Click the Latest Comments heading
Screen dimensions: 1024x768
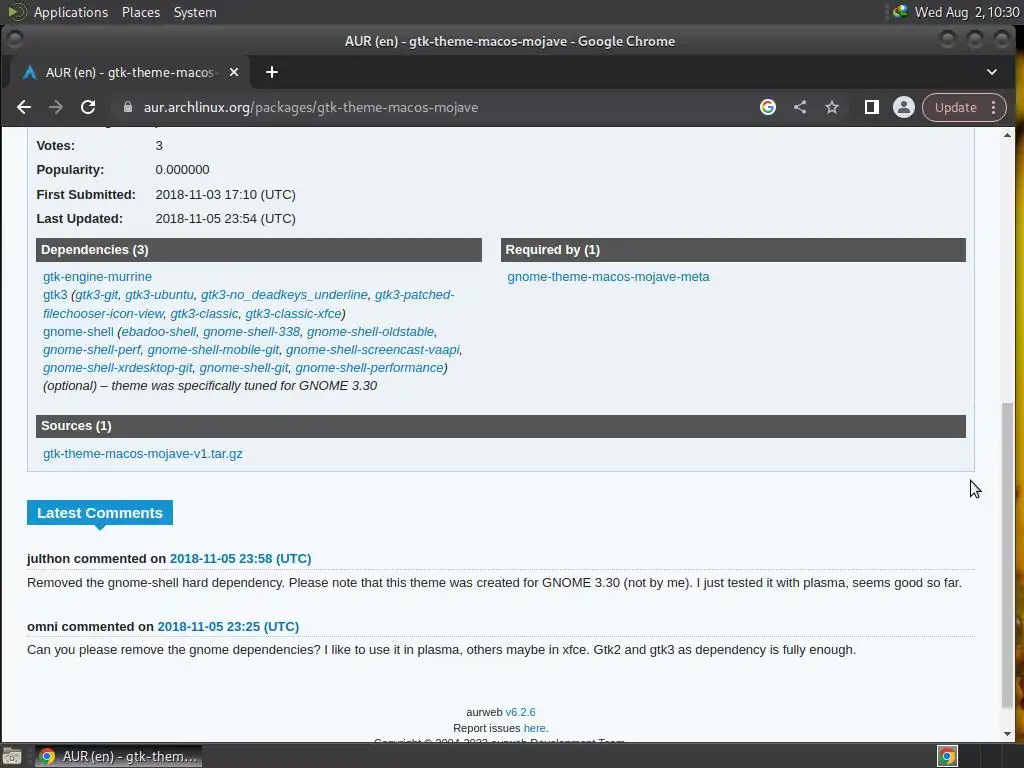pyautogui.click(x=100, y=513)
